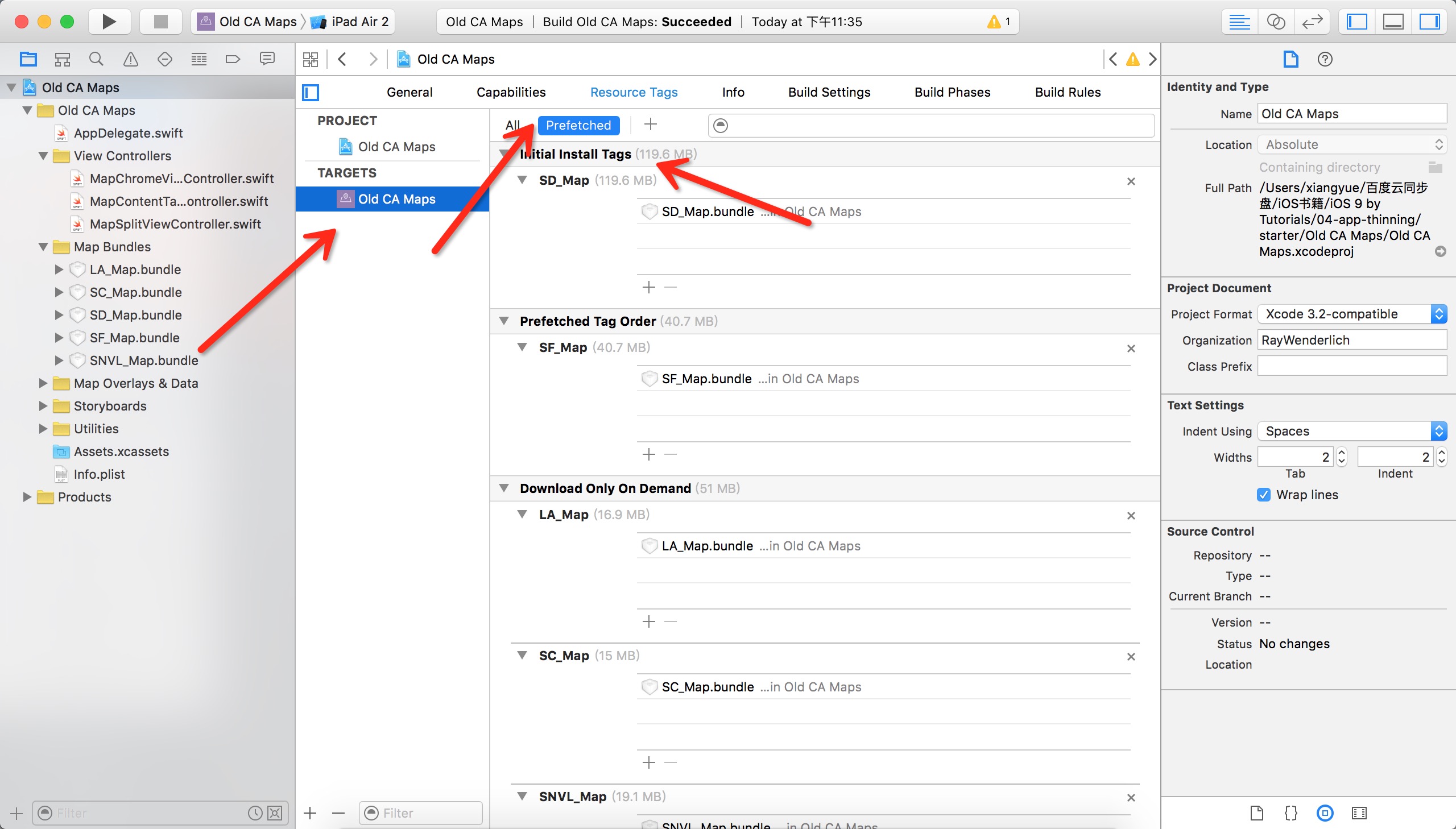Click the Organization text field
Image resolution: width=1456 pixels, height=829 pixels.
(1351, 340)
